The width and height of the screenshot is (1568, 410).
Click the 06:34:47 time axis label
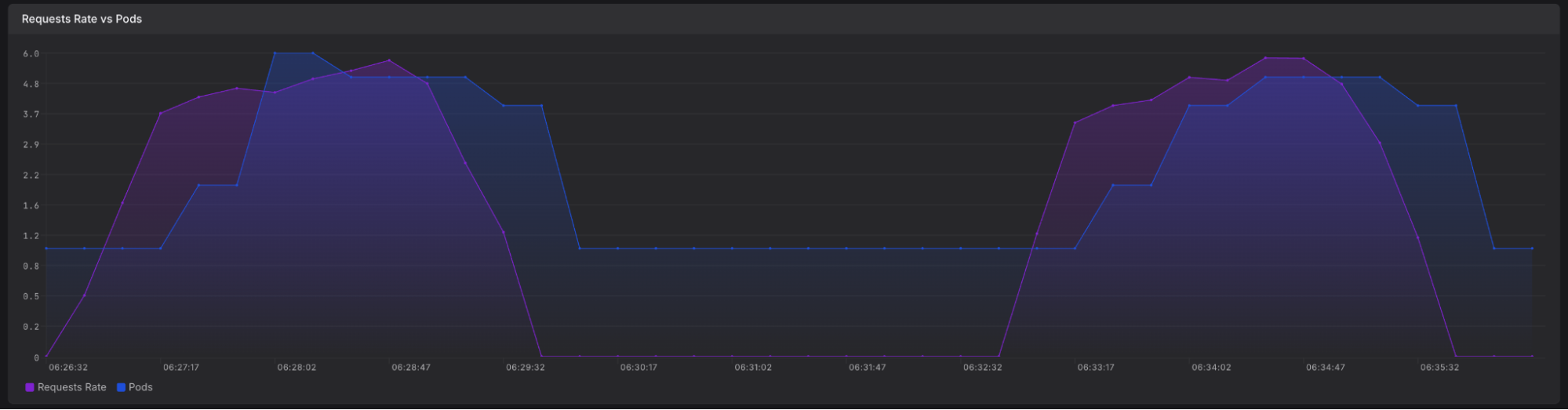[x=1326, y=368]
